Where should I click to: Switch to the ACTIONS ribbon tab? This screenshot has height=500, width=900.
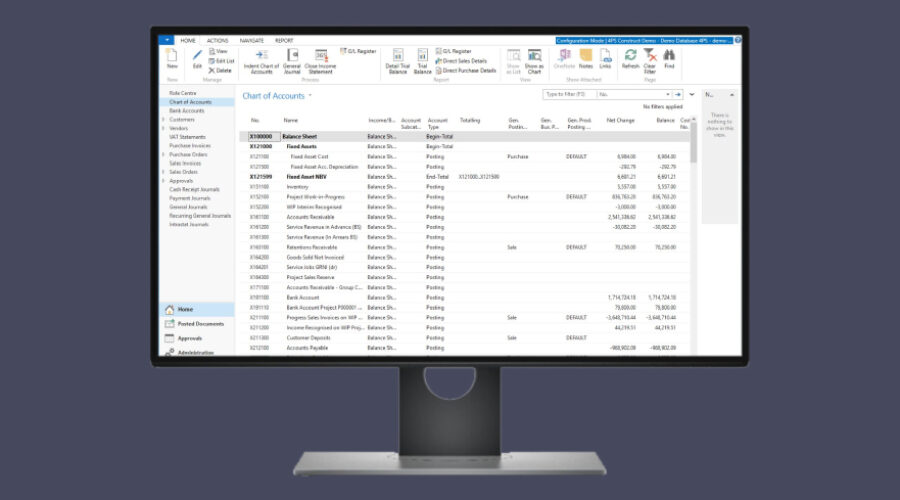pos(217,41)
